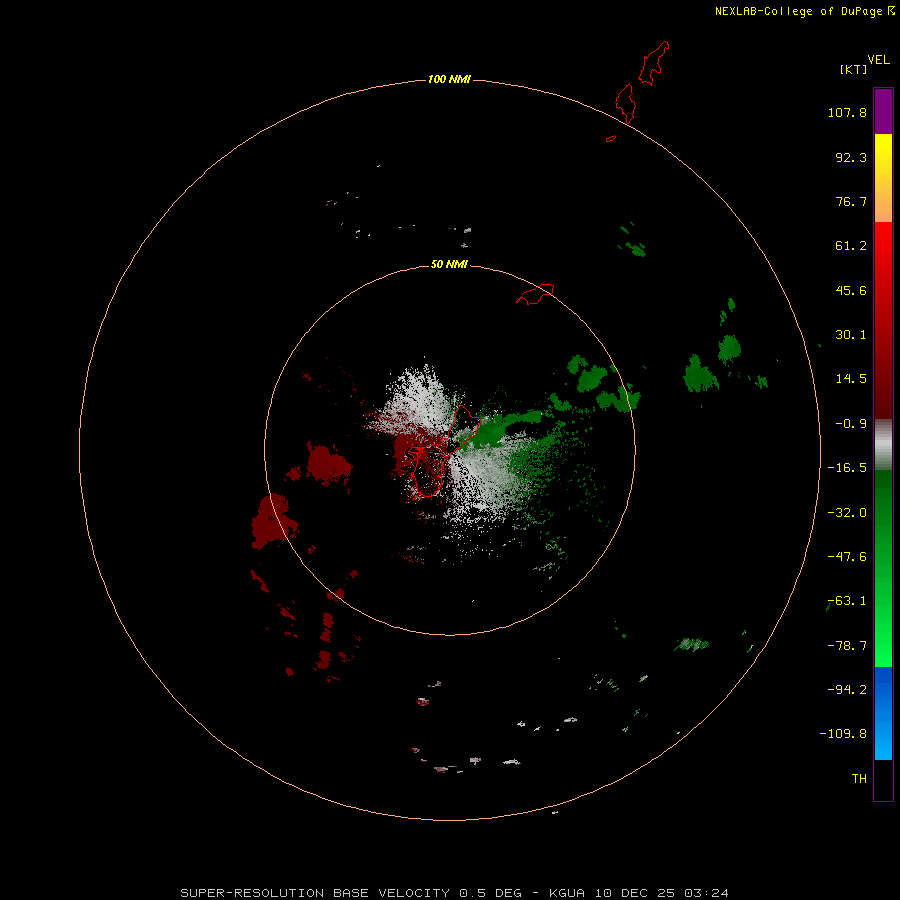The height and width of the screenshot is (900, 900).
Task: Click the 14.5 legend value
Action: [851, 379]
